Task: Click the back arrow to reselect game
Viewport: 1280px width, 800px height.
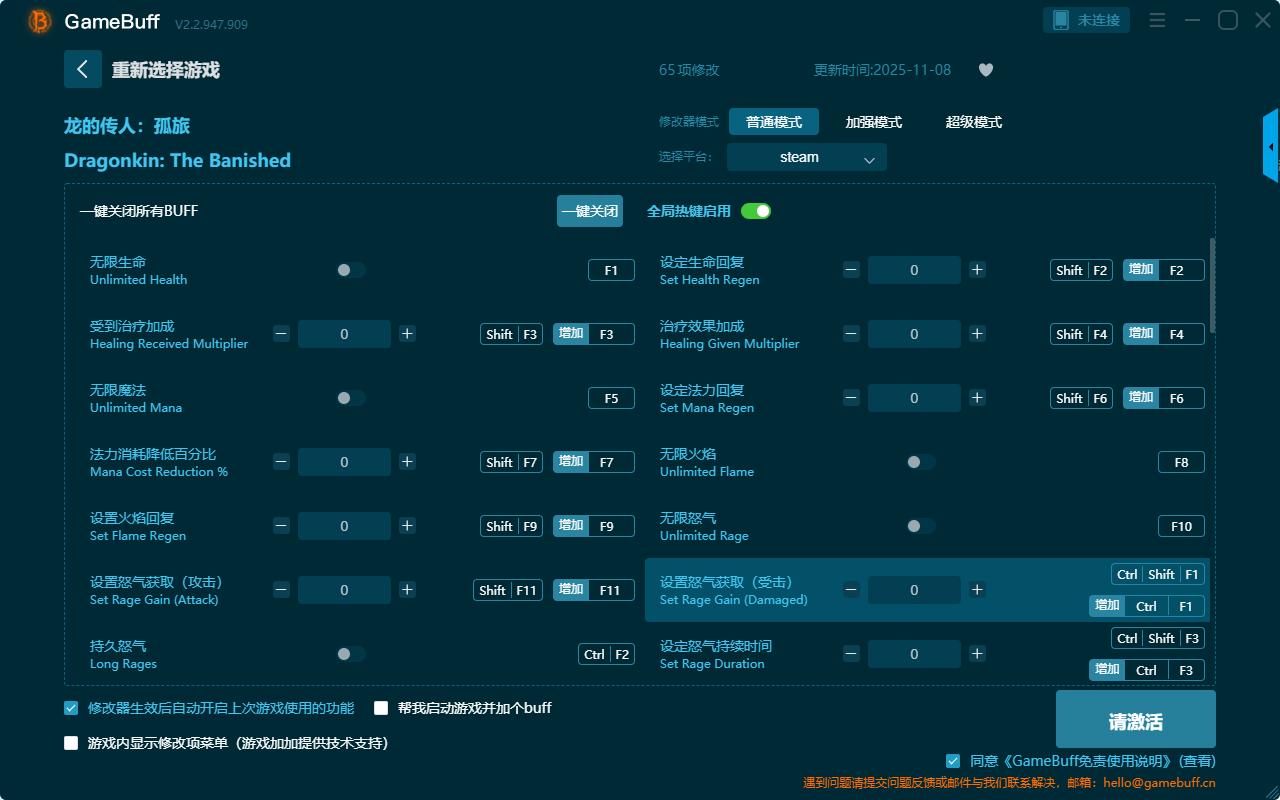Action: (83, 69)
